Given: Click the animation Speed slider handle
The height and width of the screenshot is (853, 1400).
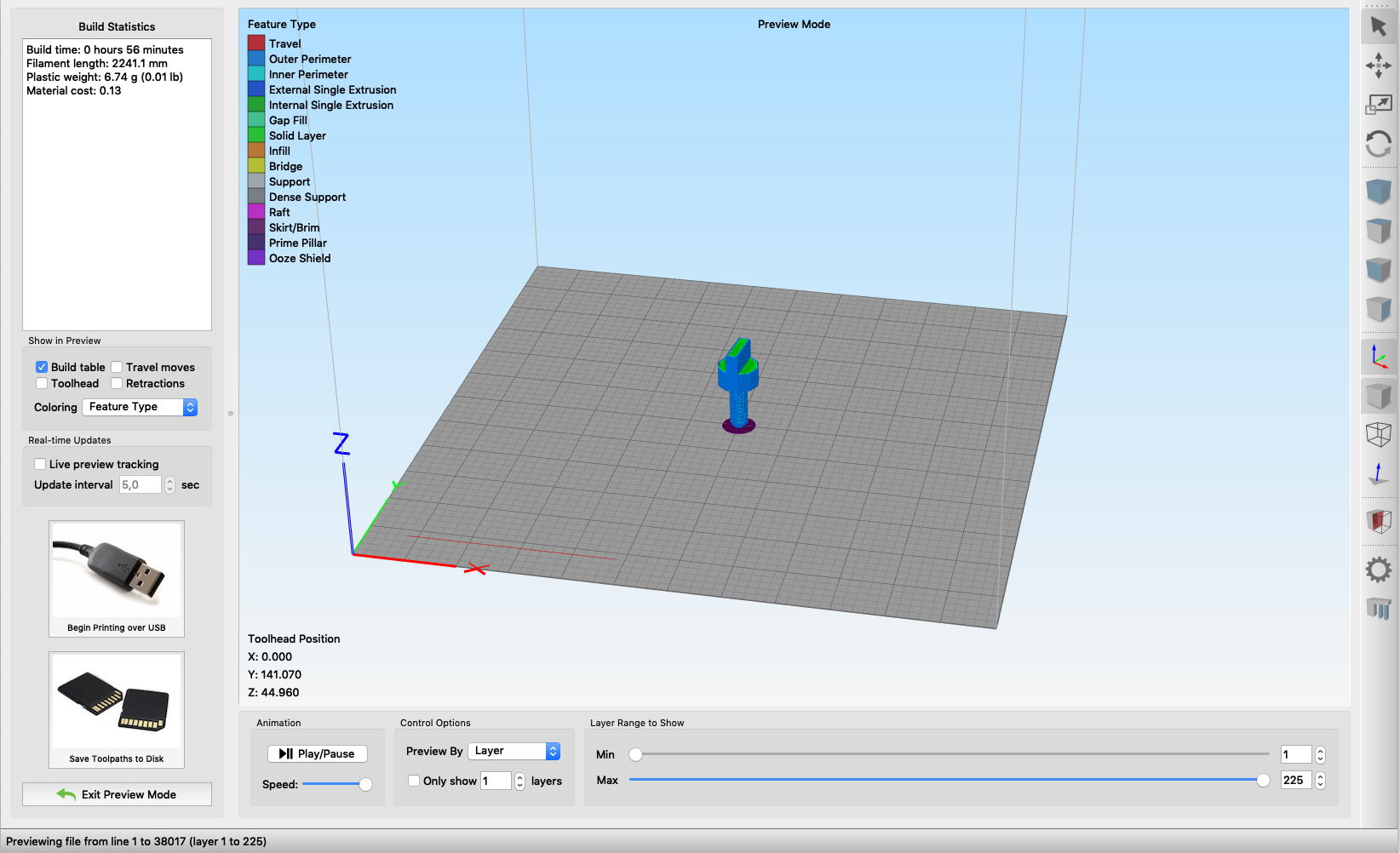Looking at the screenshot, I should pos(365,784).
